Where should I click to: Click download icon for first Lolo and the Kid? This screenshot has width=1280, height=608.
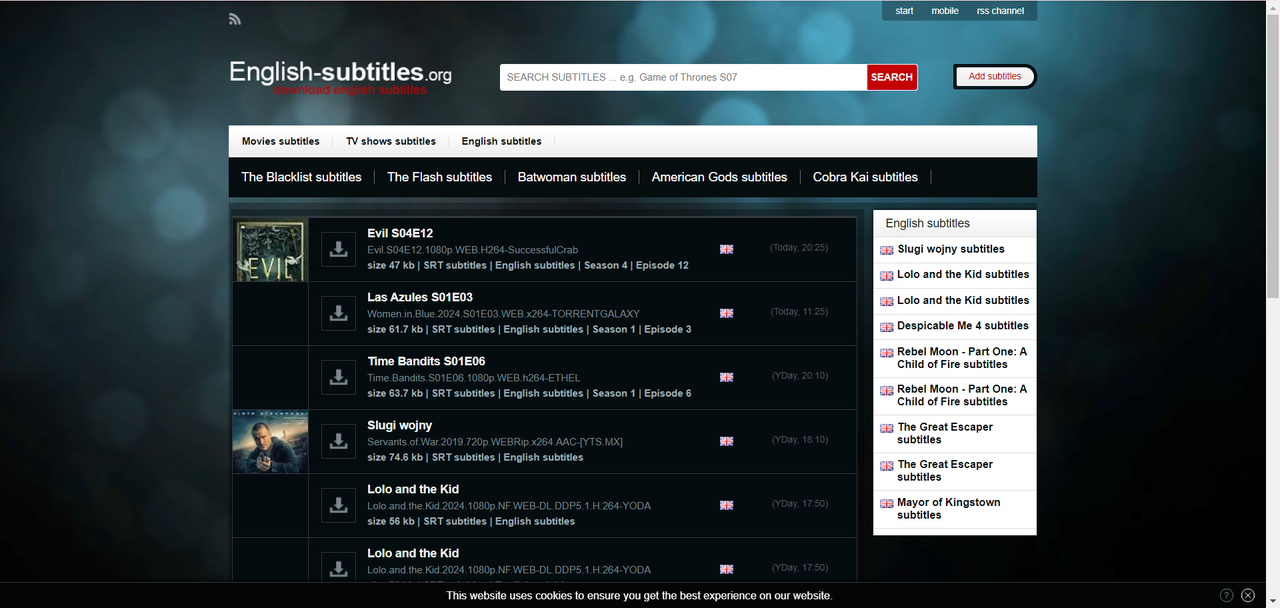click(339, 505)
